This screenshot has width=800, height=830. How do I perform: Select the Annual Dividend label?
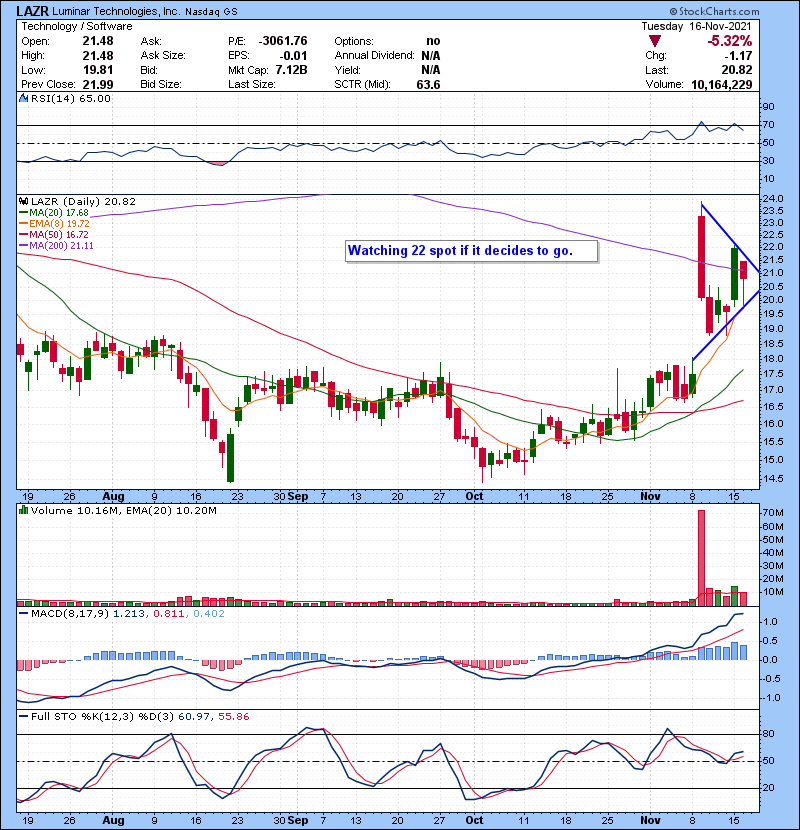[x=374, y=56]
